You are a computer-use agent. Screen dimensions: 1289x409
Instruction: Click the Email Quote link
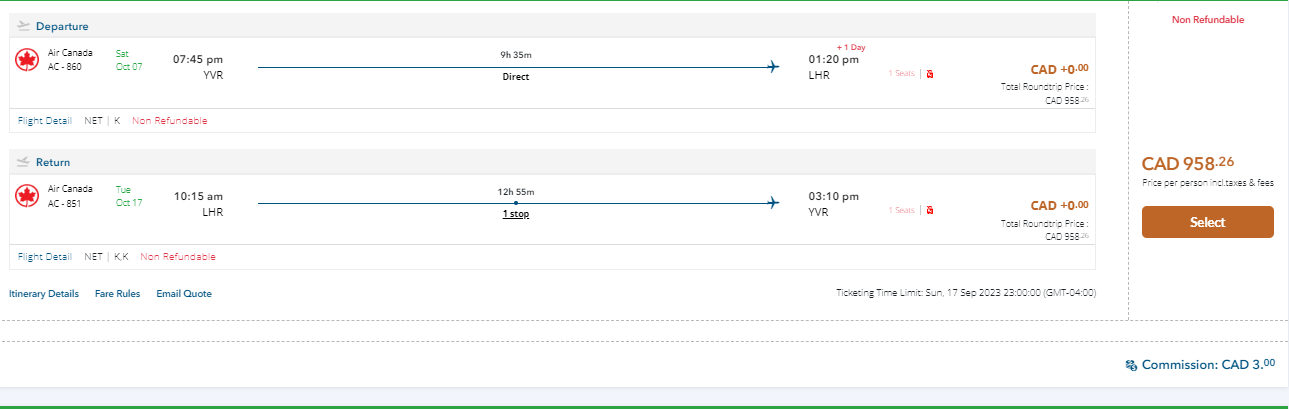[184, 294]
